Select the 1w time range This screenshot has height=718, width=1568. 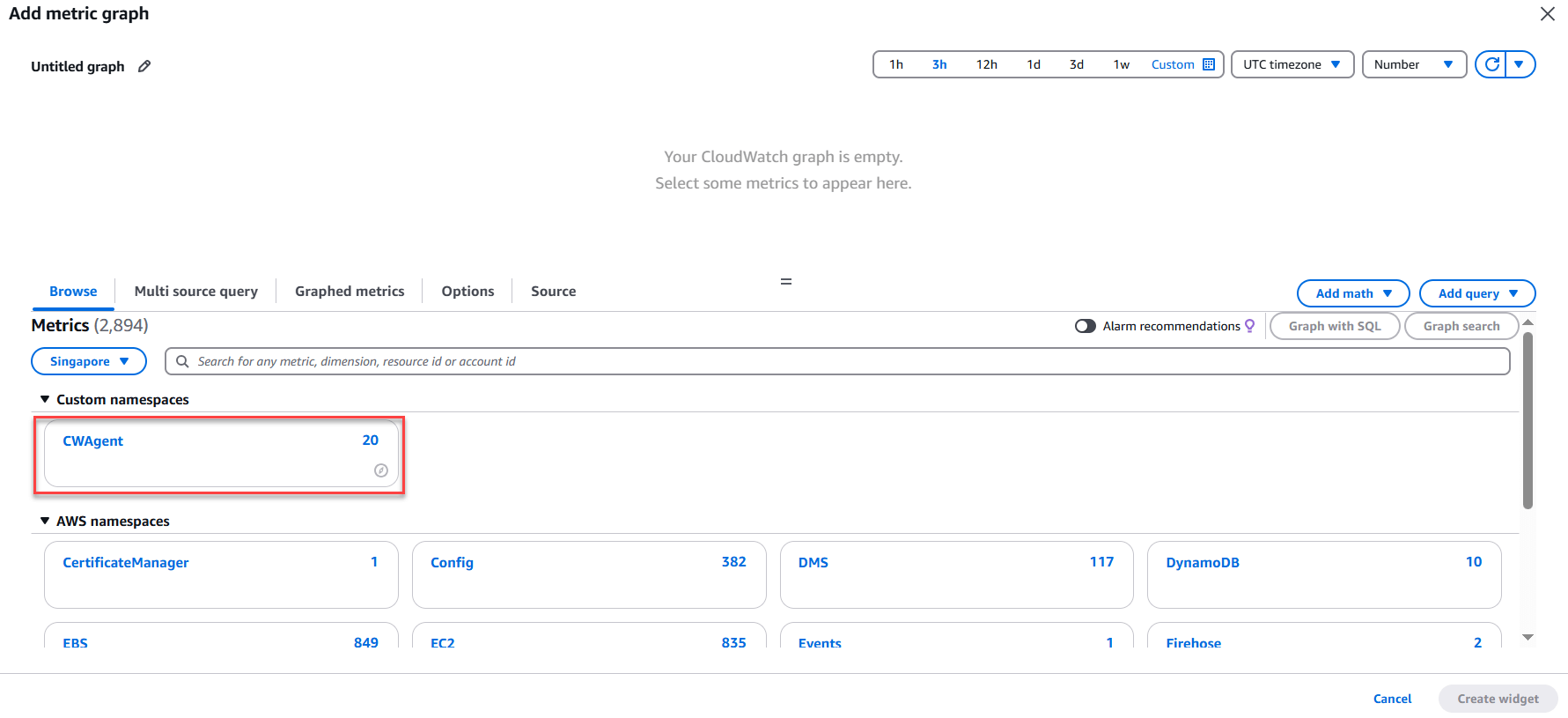[1122, 64]
